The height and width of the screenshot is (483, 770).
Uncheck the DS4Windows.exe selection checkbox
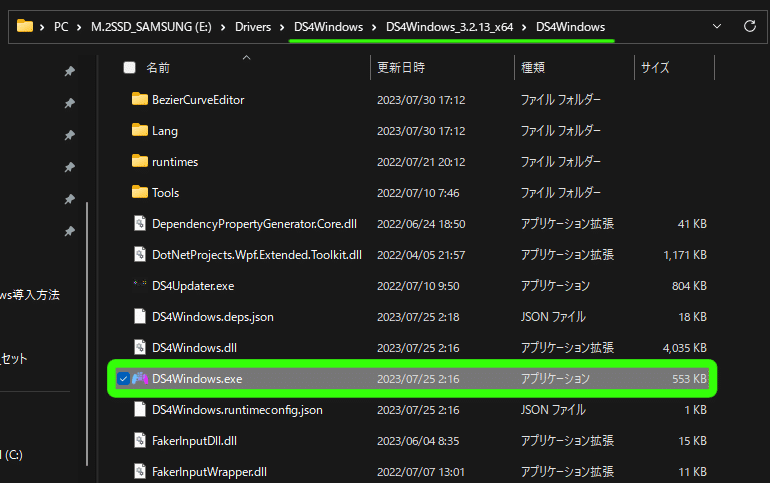pyautogui.click(x=123, y=378)
